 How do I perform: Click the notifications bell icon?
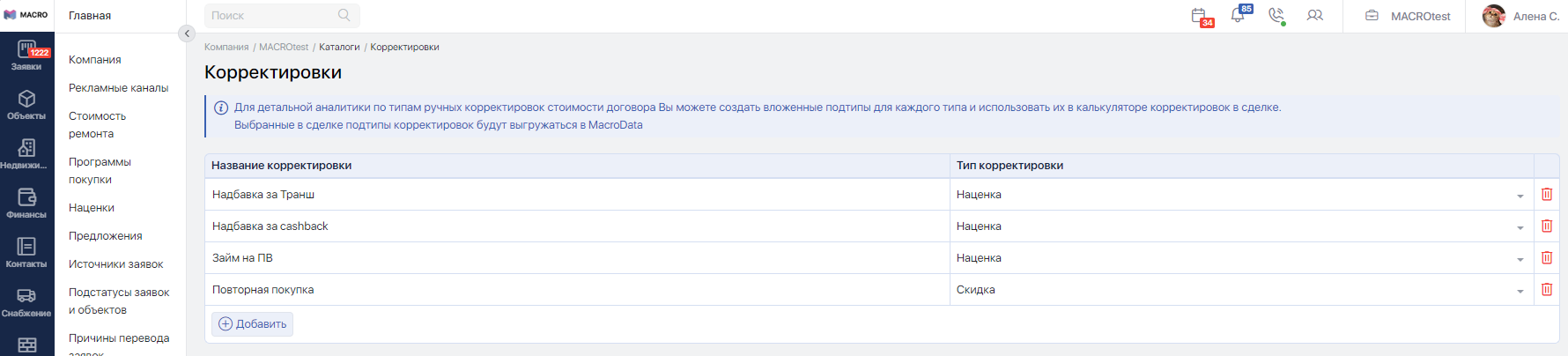click(1239, 15)
